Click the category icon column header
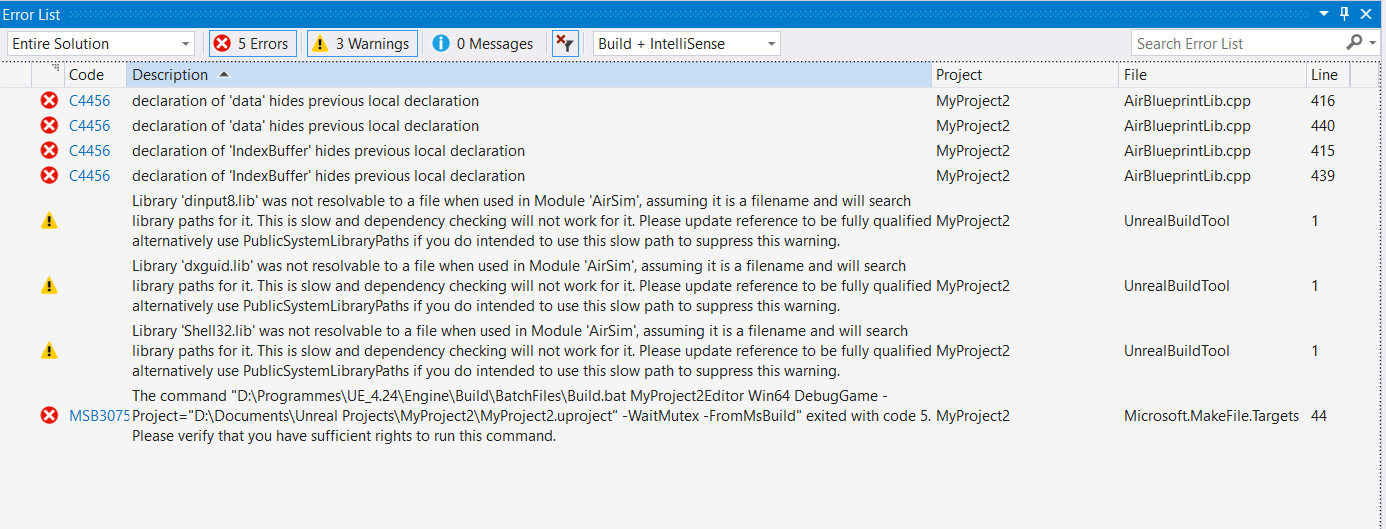The image size is (1386, 529). point(49,75)
